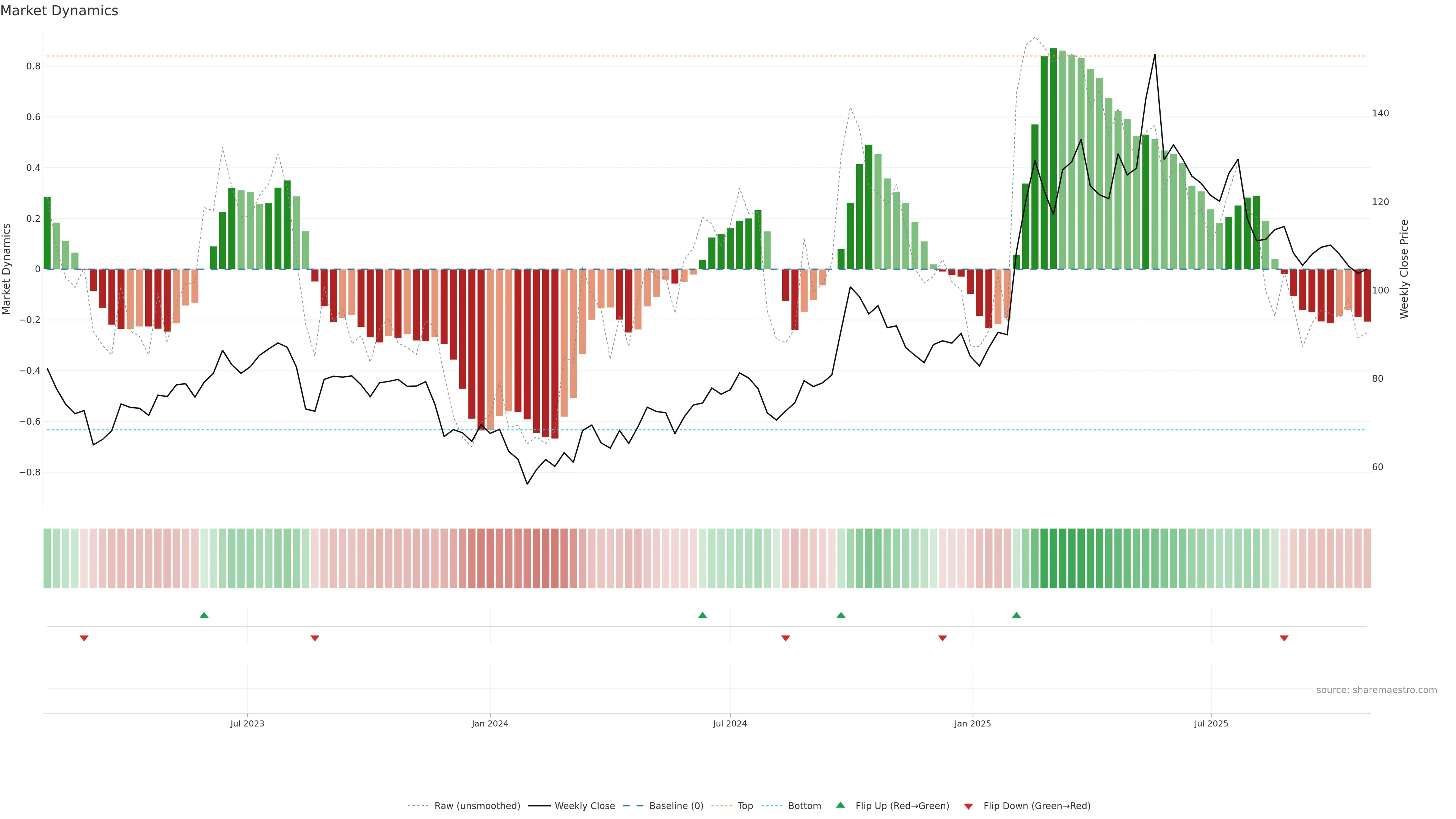
Task: Toggle the Bottom legend entry
Action: tap(804, 806)
